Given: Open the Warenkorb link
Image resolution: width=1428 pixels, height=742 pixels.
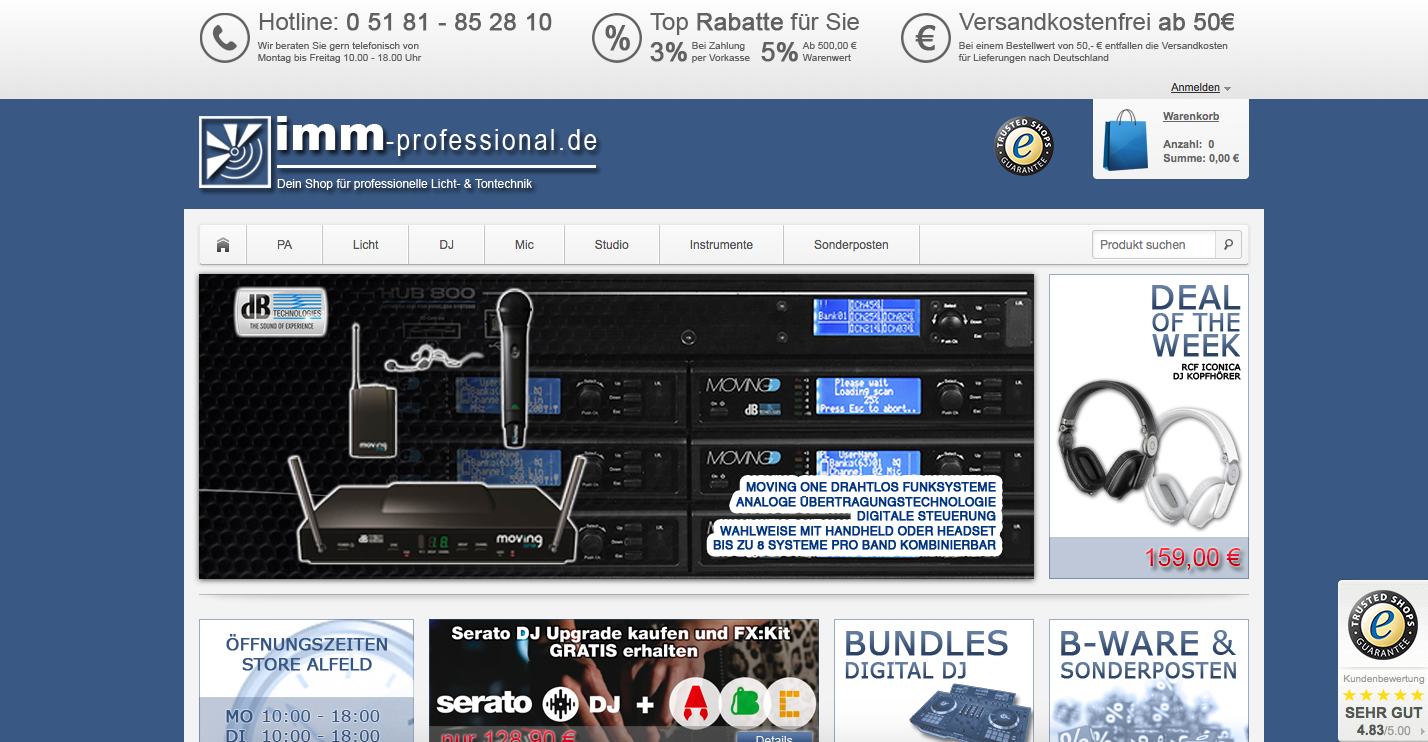Looking at the screenshot, I should (1191, 117).
